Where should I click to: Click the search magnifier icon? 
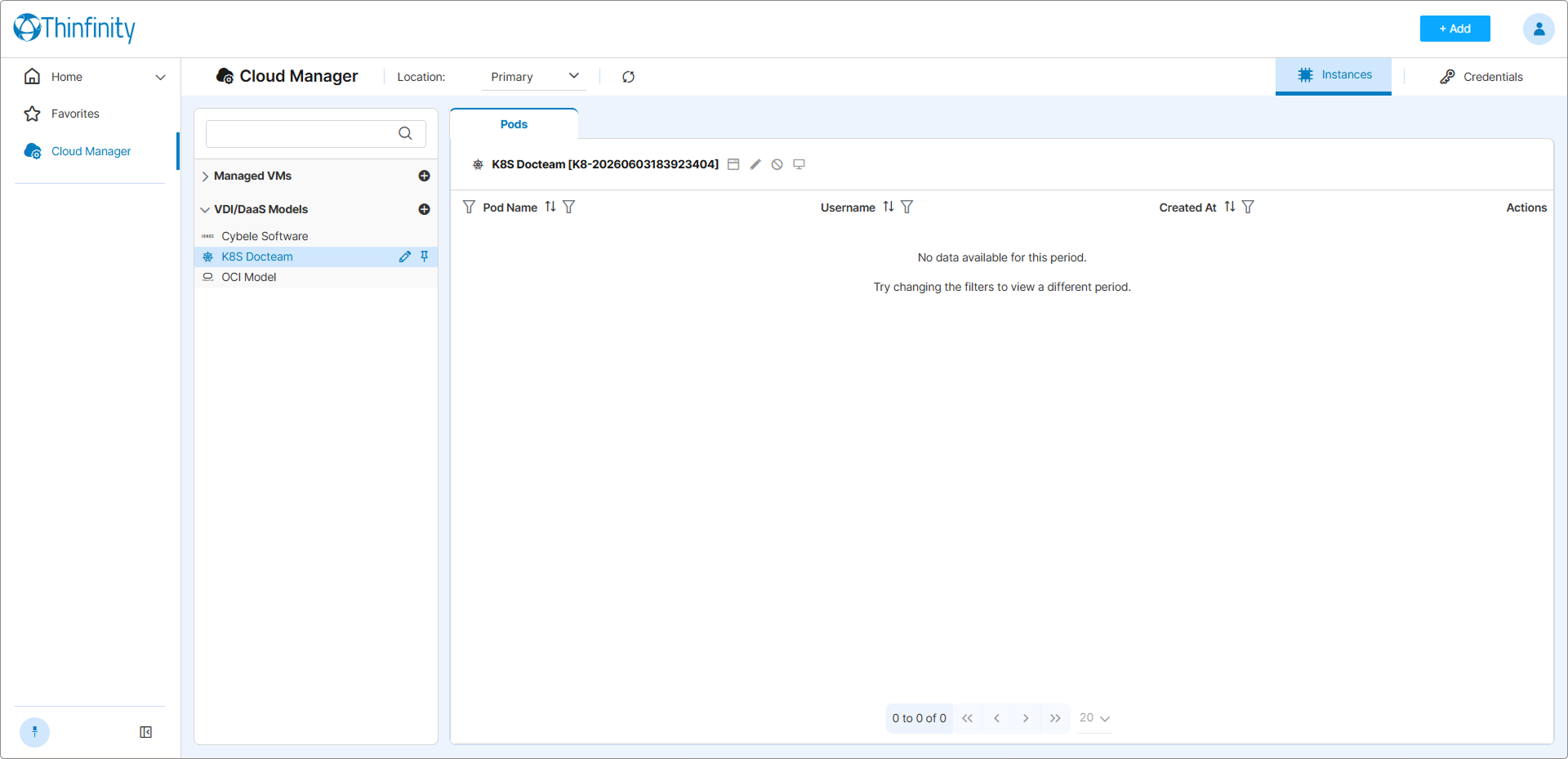point(405,133)
